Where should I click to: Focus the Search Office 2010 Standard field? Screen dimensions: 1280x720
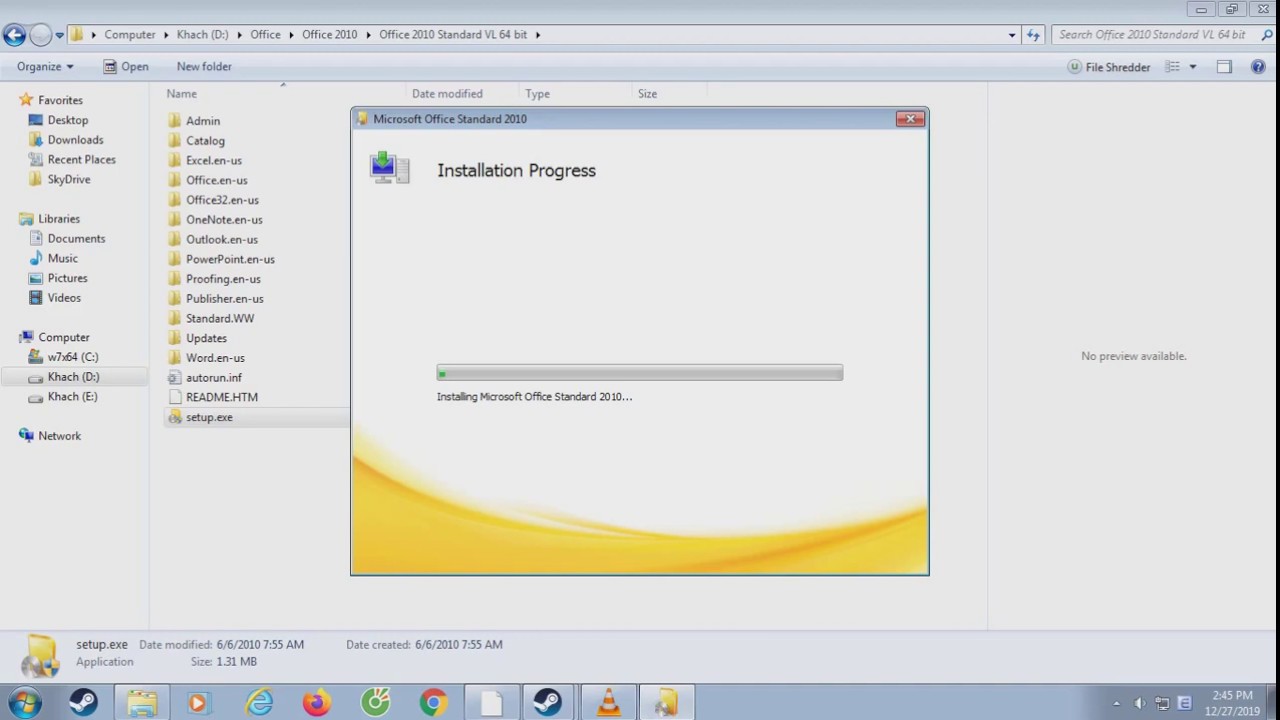pyautogui.click(x=1152, y=35)
